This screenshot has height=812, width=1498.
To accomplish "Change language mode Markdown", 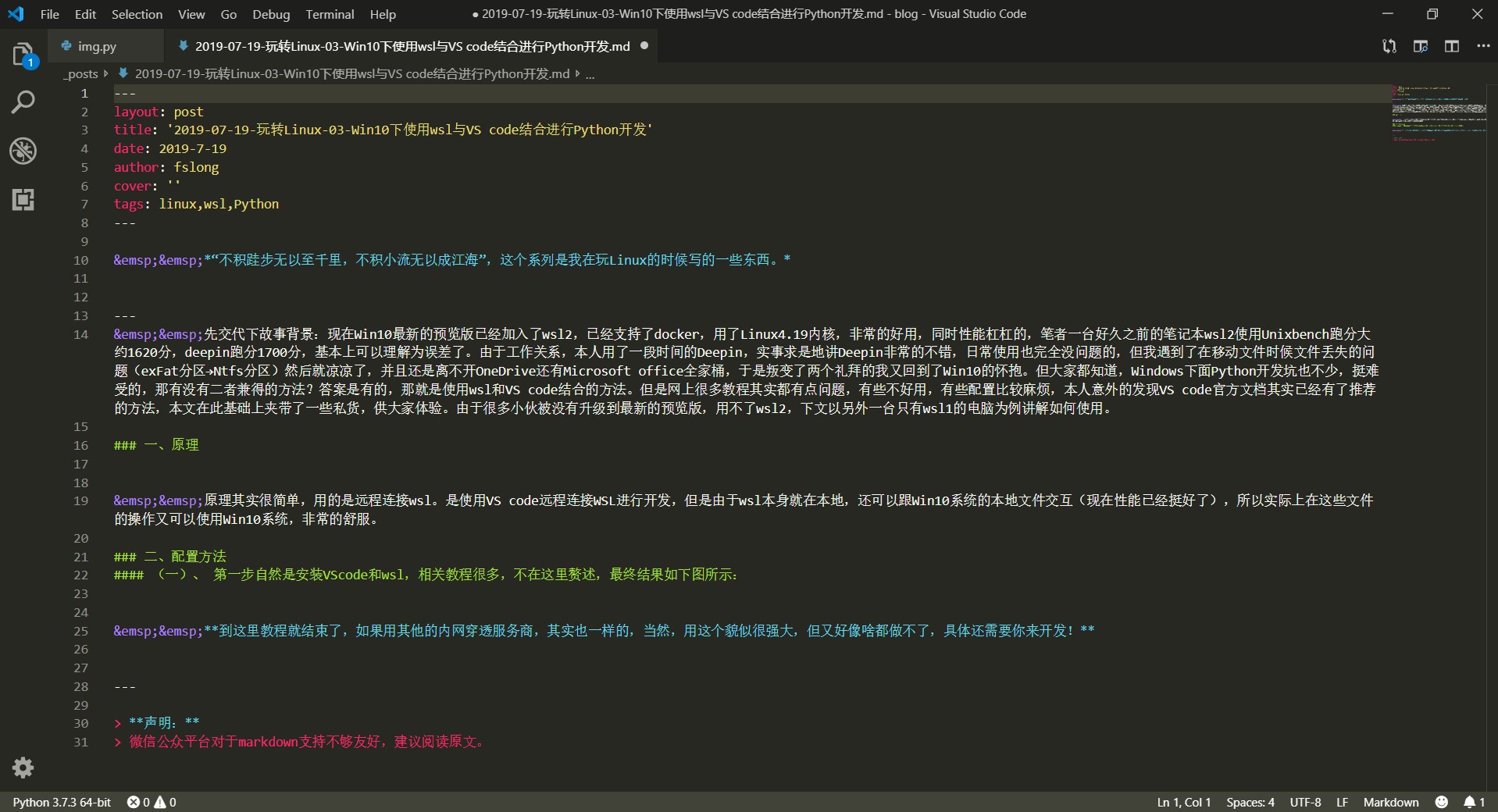I will point(1391,802).
